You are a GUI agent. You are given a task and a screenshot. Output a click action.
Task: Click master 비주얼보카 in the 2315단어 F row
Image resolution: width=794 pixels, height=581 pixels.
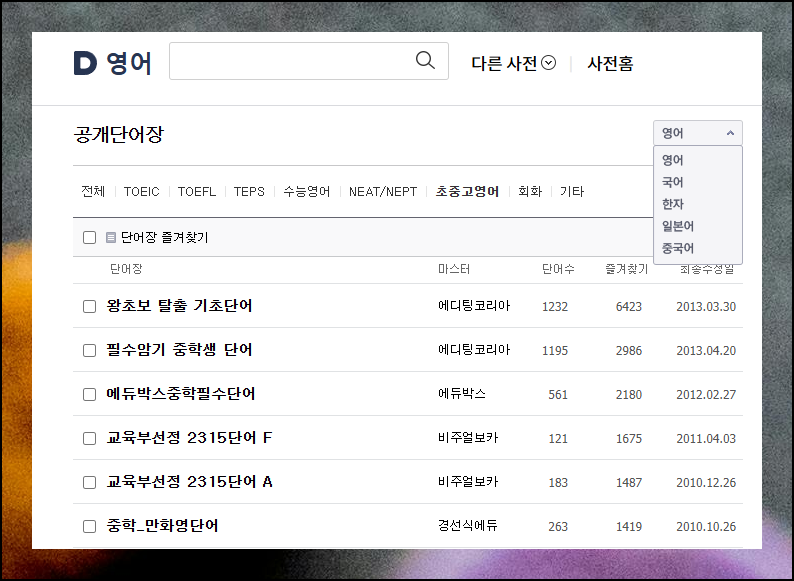468,438
